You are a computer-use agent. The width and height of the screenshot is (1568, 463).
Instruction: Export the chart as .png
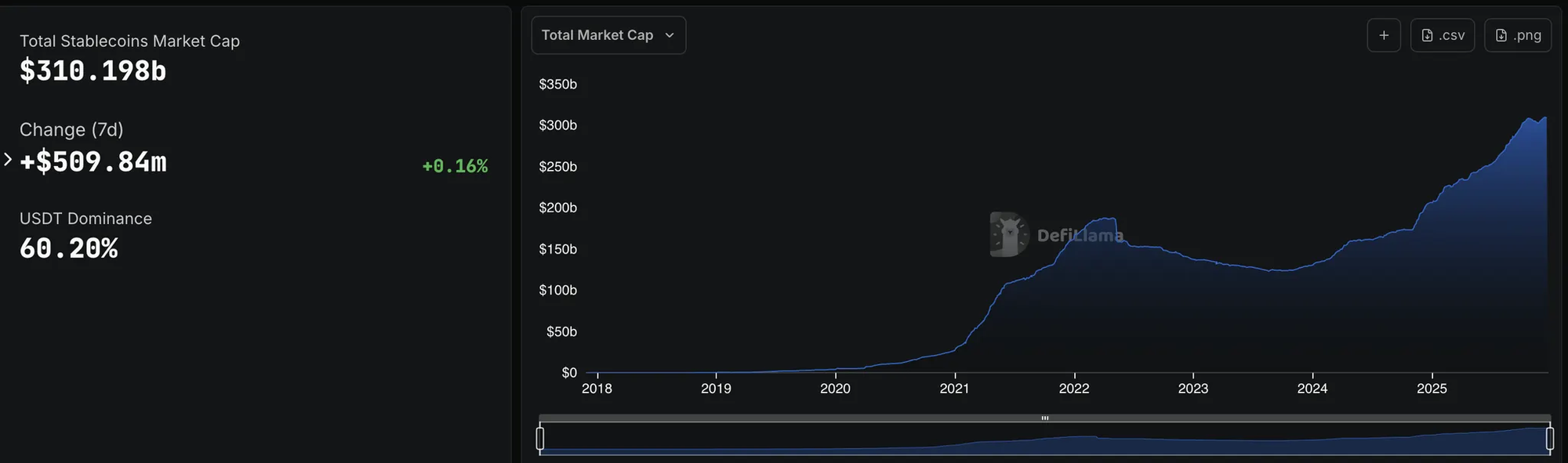click(1518, 35)
